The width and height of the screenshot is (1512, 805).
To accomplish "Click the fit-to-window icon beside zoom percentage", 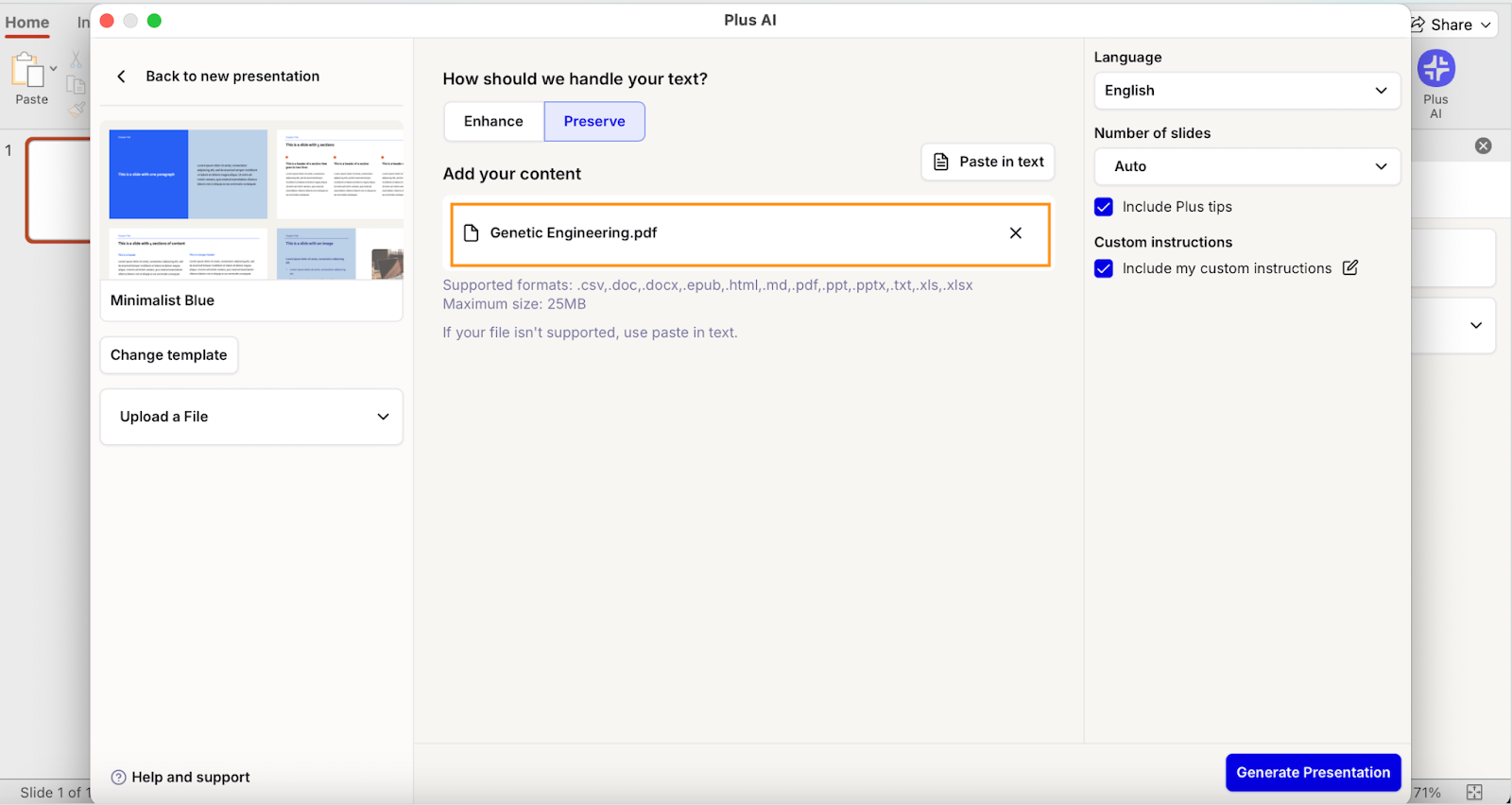I will [1474, 793].
